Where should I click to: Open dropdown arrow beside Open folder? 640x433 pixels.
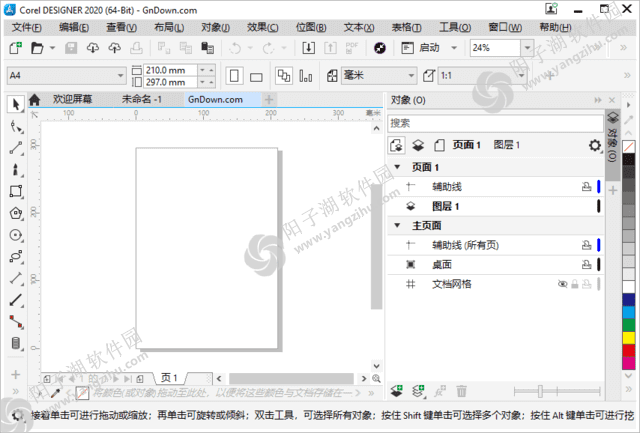pos(52,48)
